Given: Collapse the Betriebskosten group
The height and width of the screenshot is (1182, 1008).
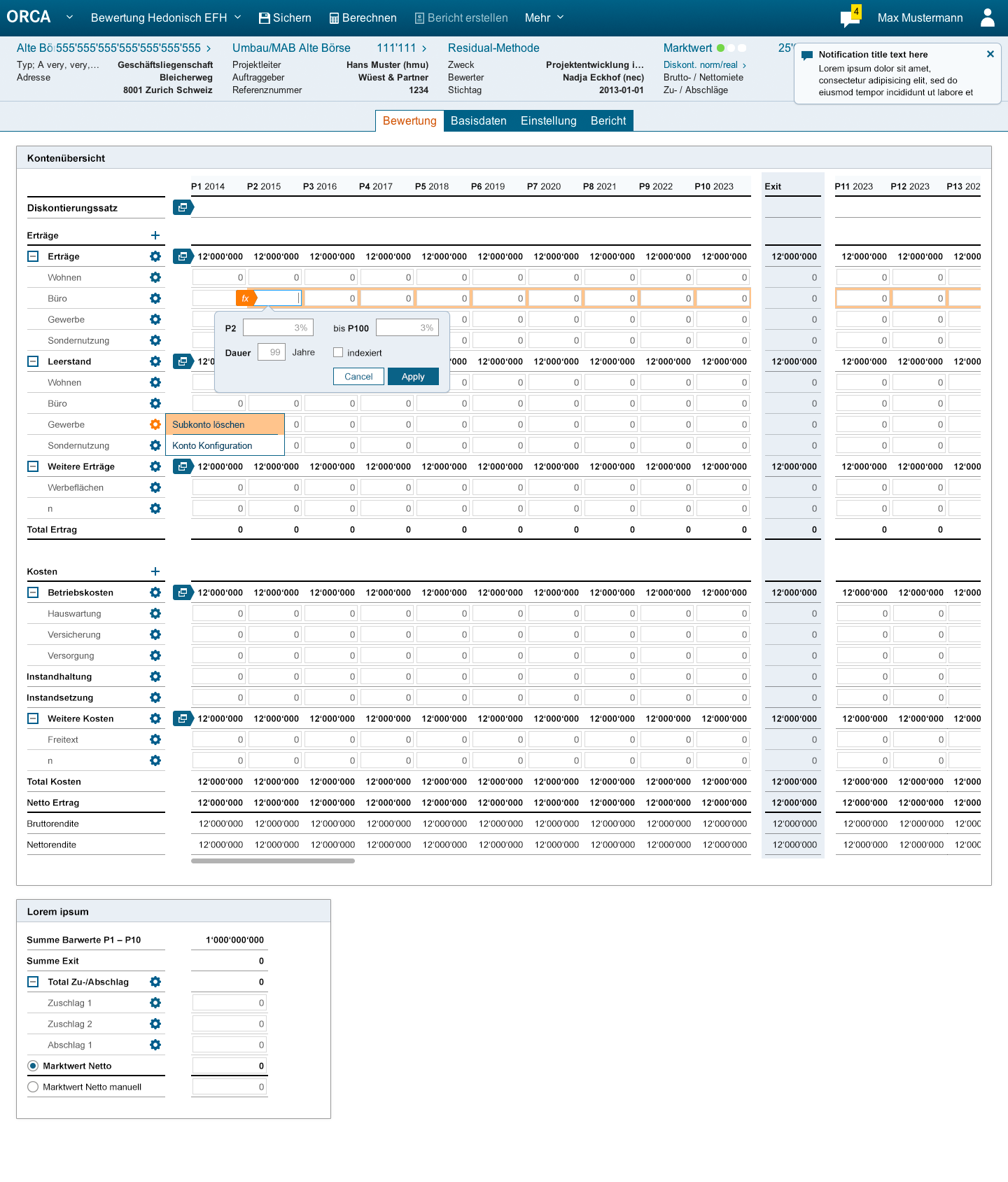Looking at the screenshot, I should click(33, 592).
